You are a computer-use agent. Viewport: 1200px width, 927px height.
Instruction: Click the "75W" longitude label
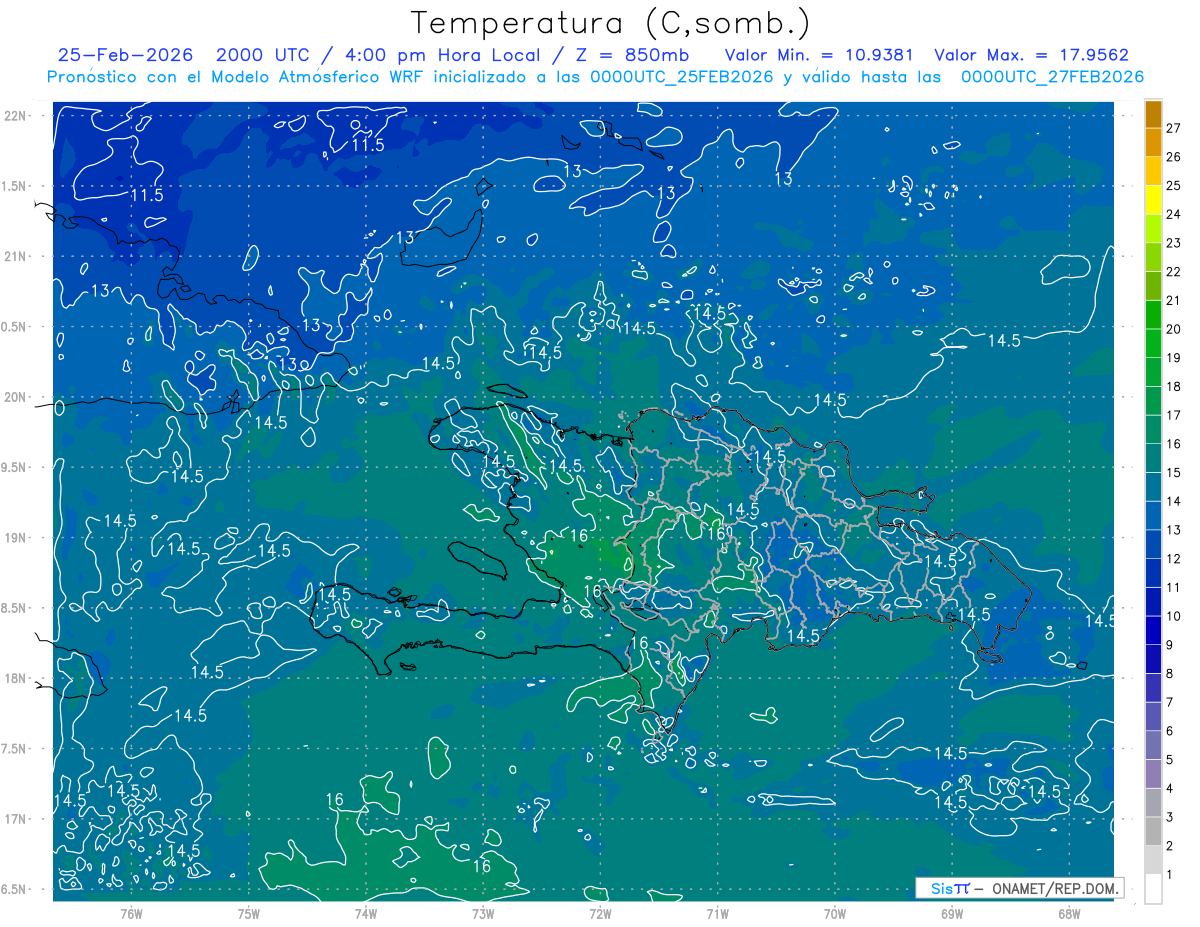[x=249, y=914]
